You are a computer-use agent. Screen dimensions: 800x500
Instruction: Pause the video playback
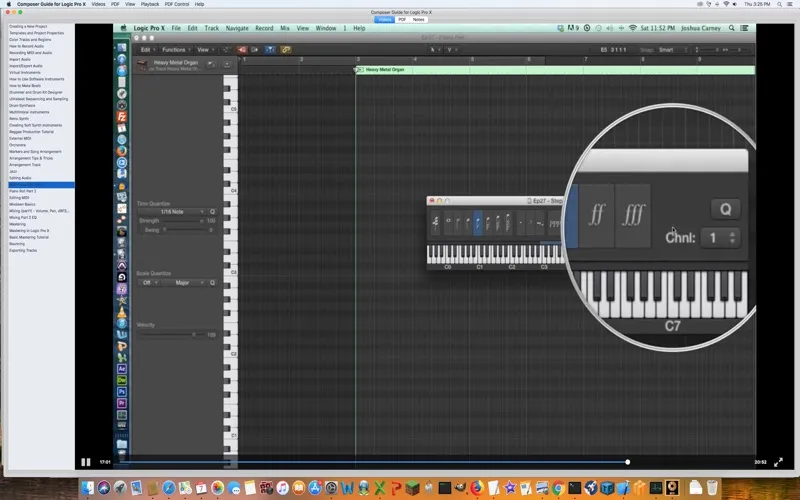[86, 462]
